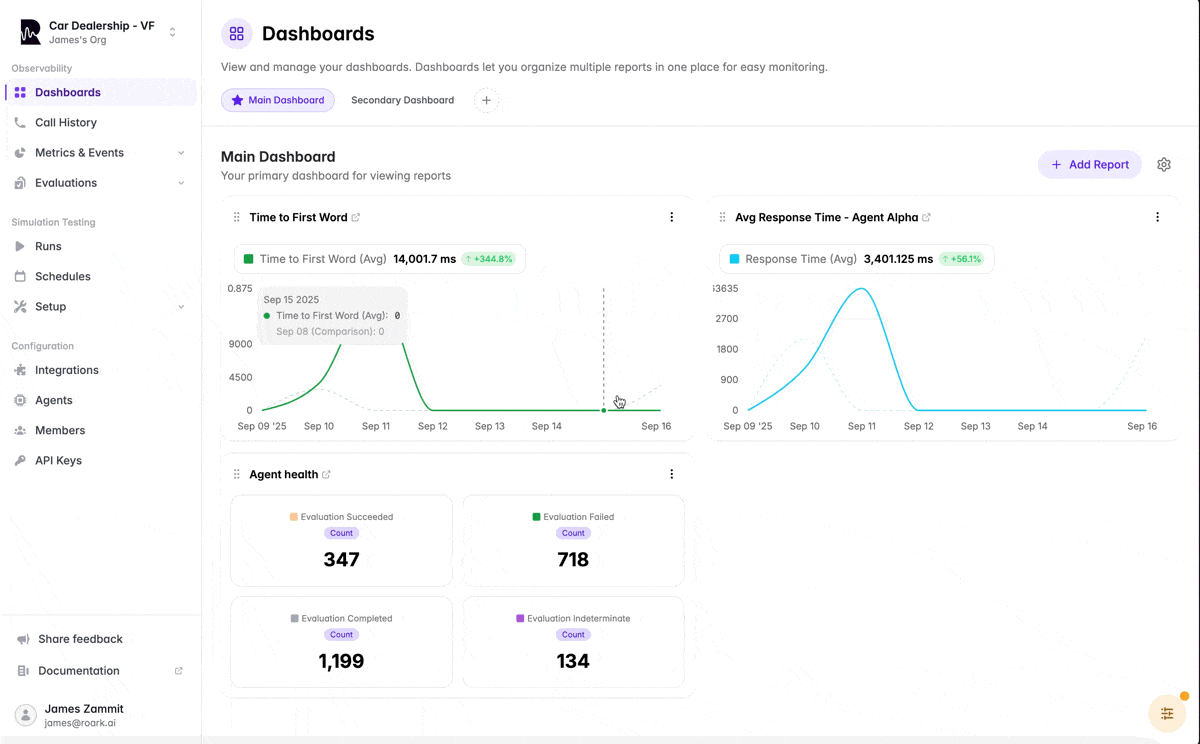The height and width of the screenshot is (744, 1200).
Task: Click the +56.1% change badge
Action: click(962, 259)
